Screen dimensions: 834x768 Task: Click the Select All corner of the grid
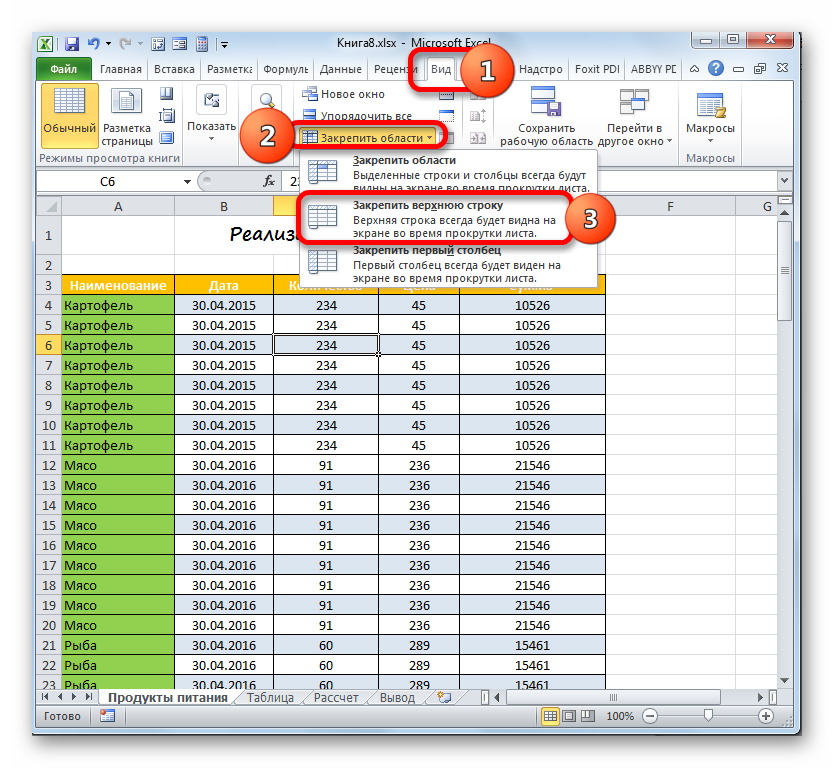pyautogui.click(x=49, y=206)
